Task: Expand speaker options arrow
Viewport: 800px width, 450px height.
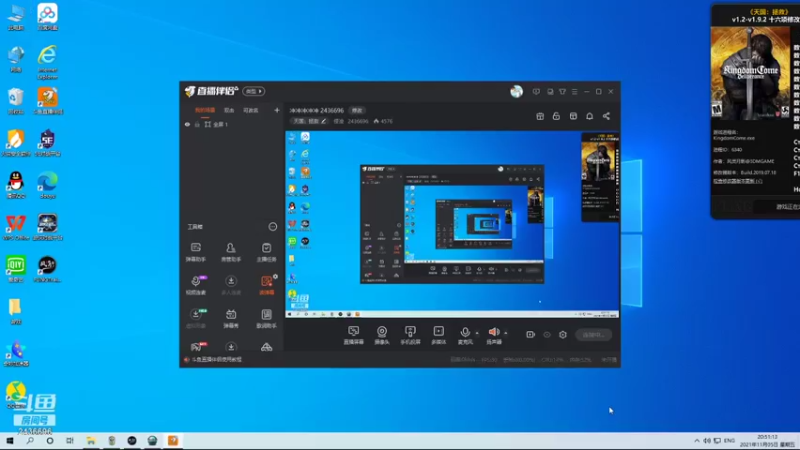Action: [506, 333]
